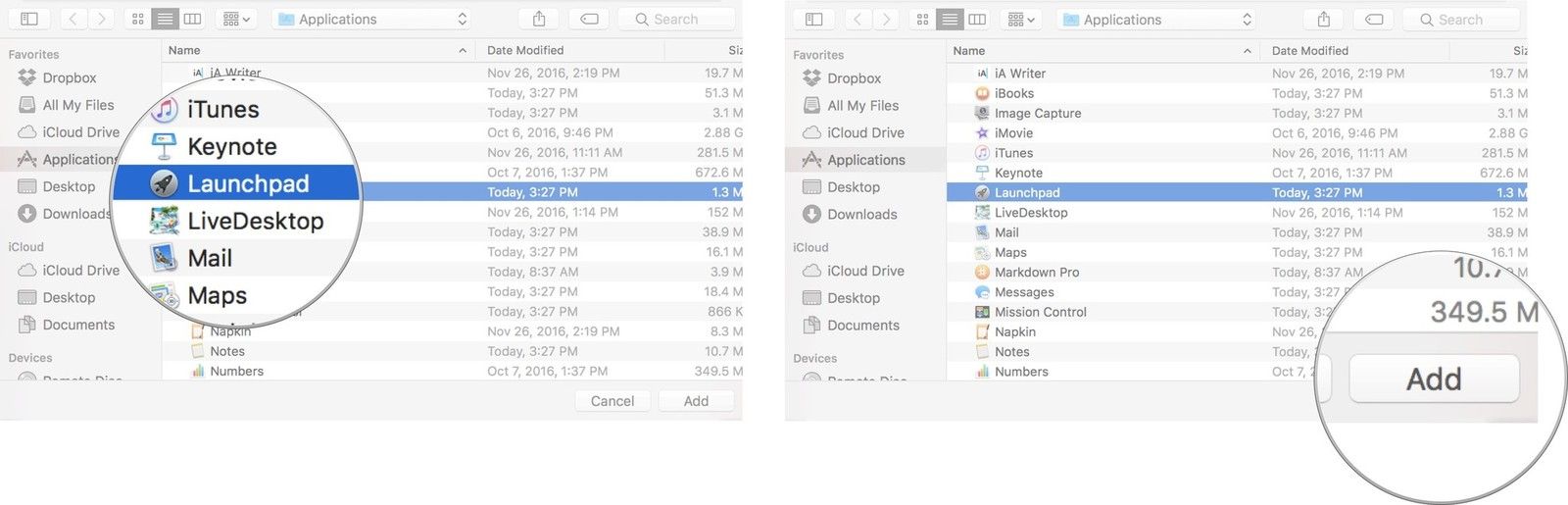This screenshot has height=505, width=1568.
Task: Switch to column view in left window
Action: click(x=193, y=19)
